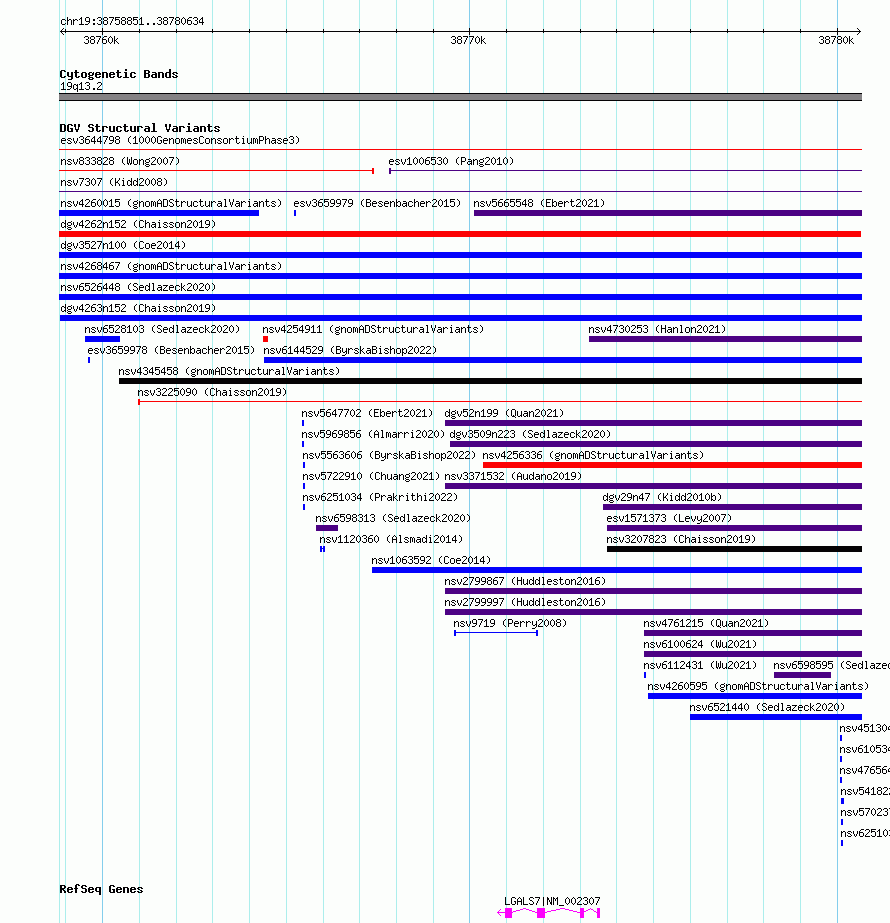Click the black nsv3207823 (Chaisson2019) bar
The image size is (890, 923).
pyautogui.click(x=735, y=549)
